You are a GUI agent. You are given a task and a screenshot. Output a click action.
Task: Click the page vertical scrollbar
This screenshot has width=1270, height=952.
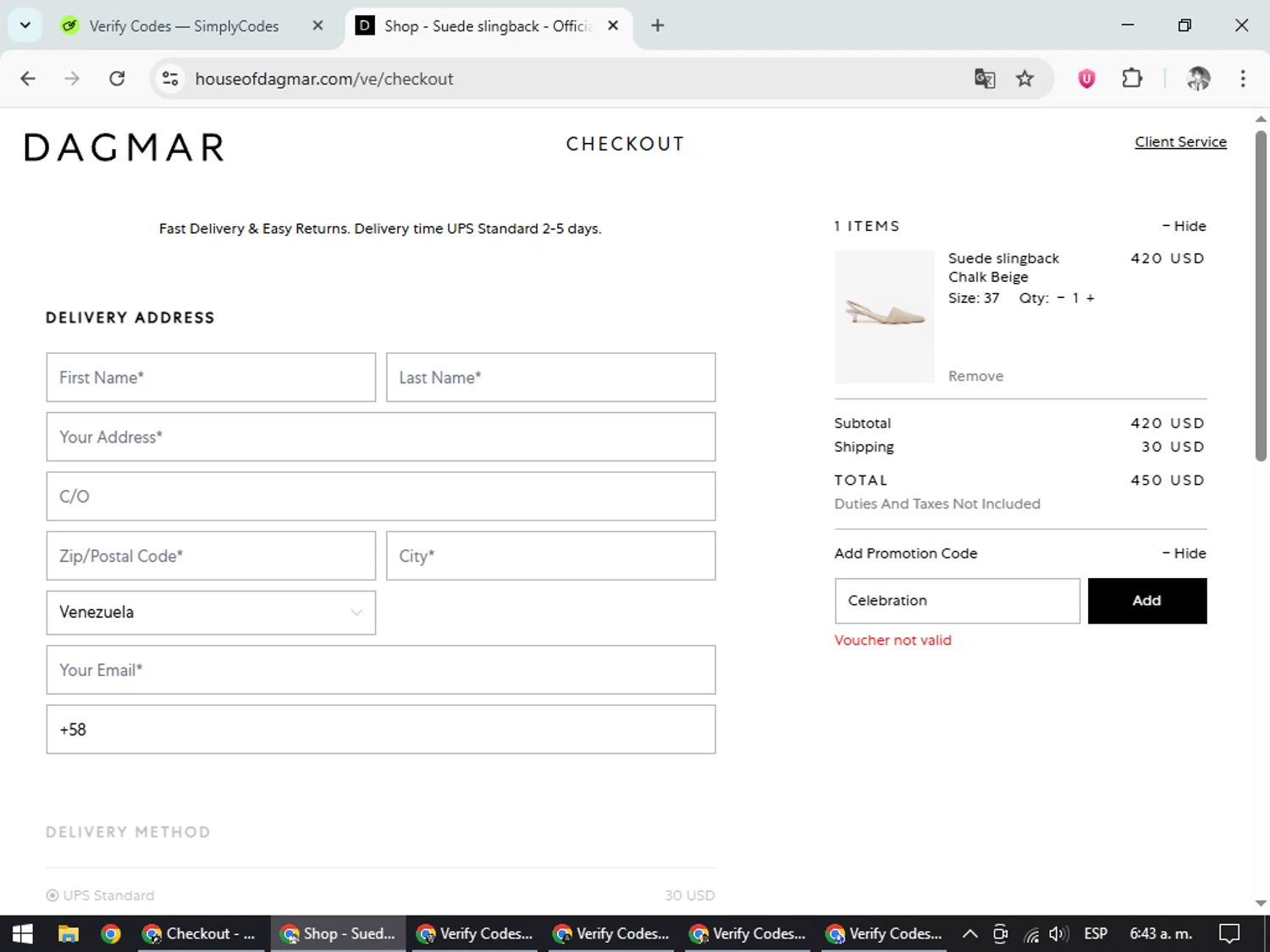point(1261,296)
